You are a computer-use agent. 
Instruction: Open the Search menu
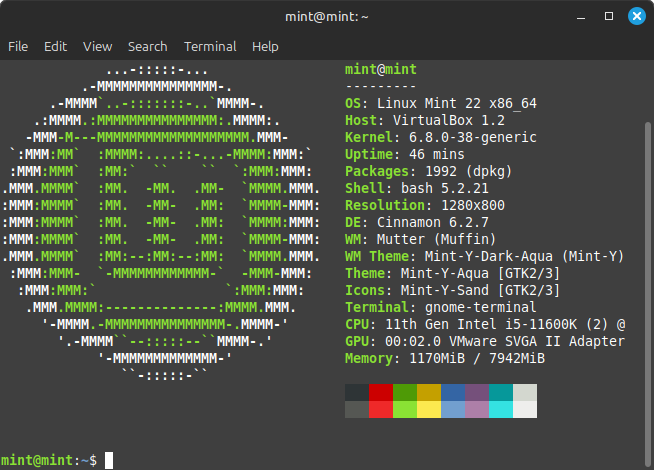point(147,46)
